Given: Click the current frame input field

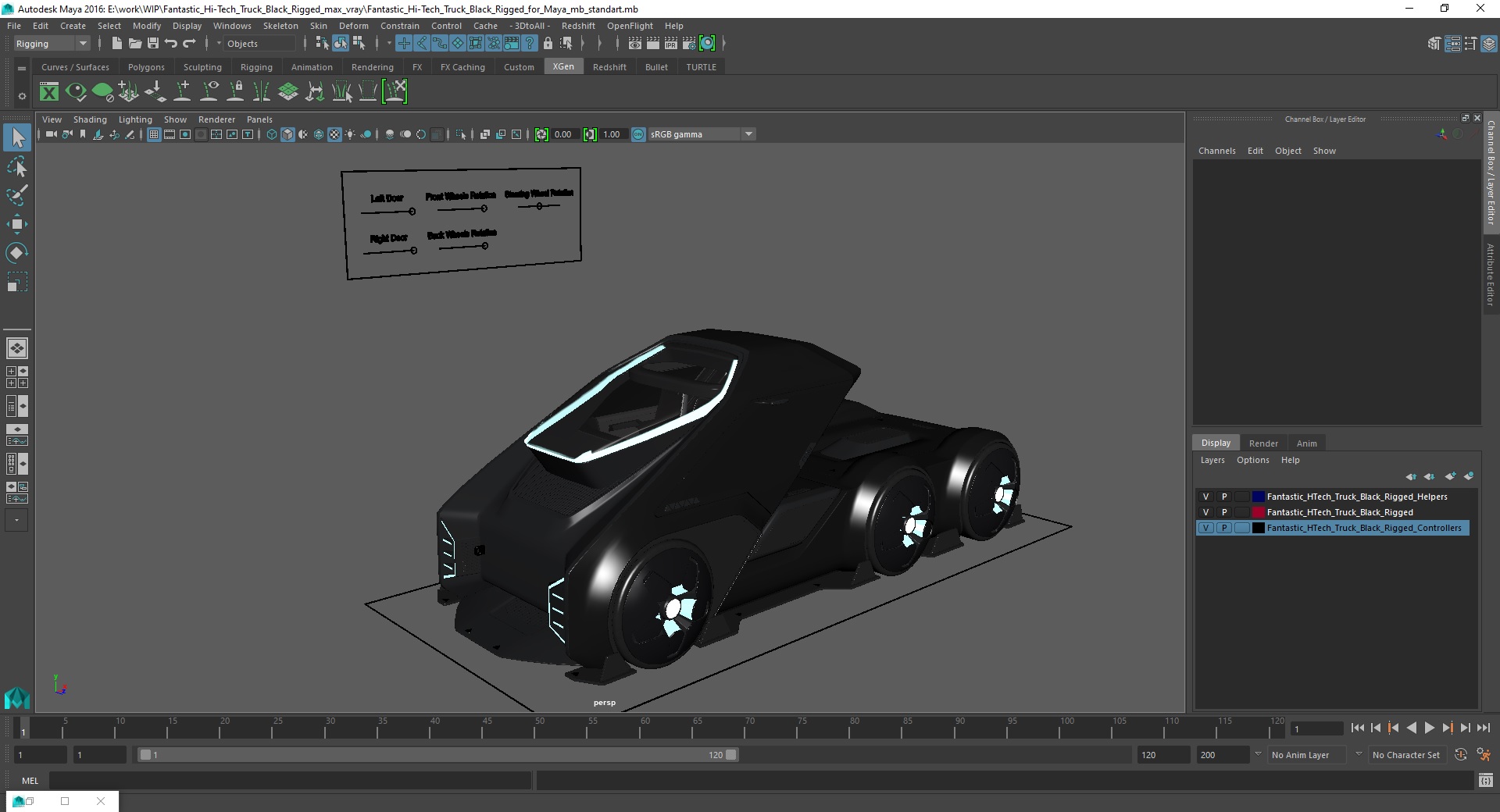Looking at the screenshot, I should coord(1317,728).
